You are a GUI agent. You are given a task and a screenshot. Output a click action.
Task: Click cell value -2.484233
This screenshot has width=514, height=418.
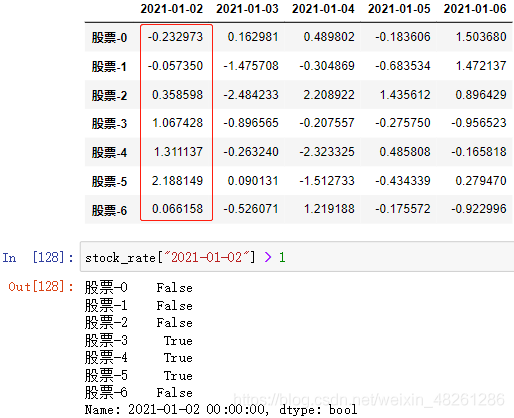[x=251, y=95]
